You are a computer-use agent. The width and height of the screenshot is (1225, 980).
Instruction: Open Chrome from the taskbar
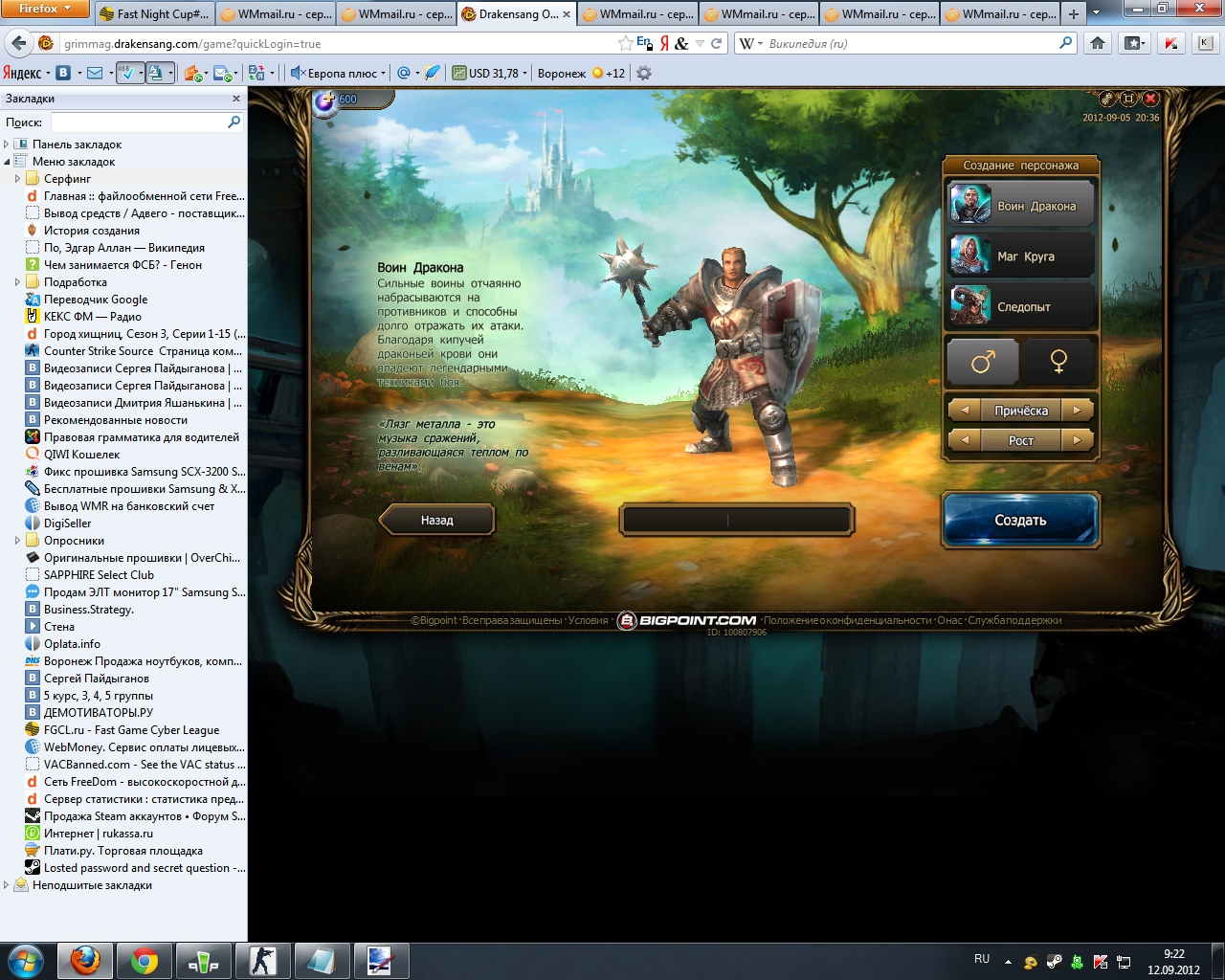coord(145,961)
